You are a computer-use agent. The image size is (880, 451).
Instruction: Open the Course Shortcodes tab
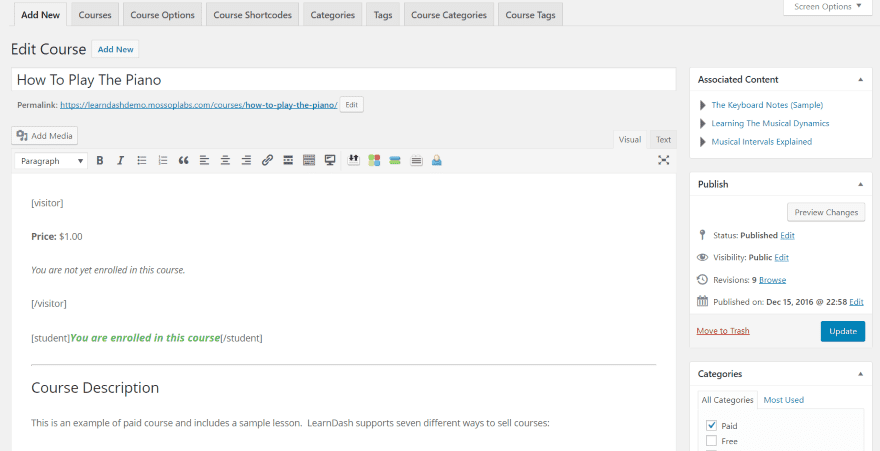point(253,15)
